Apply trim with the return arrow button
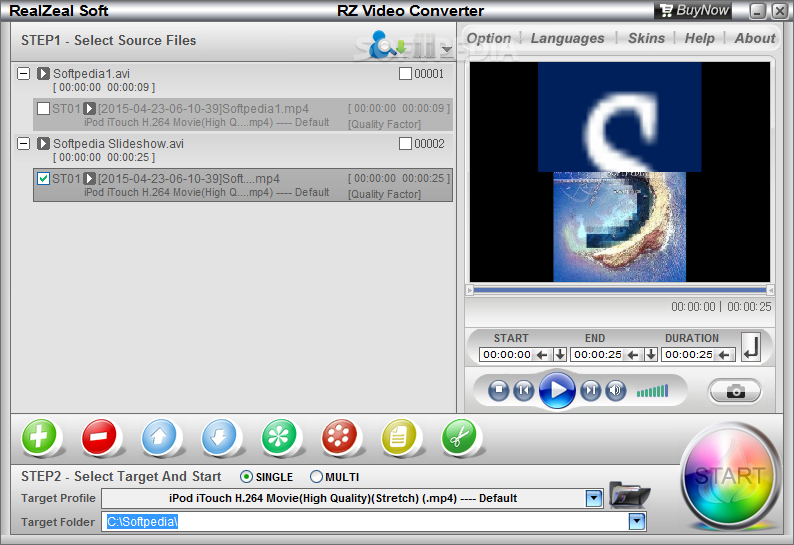 click(751, 347)
